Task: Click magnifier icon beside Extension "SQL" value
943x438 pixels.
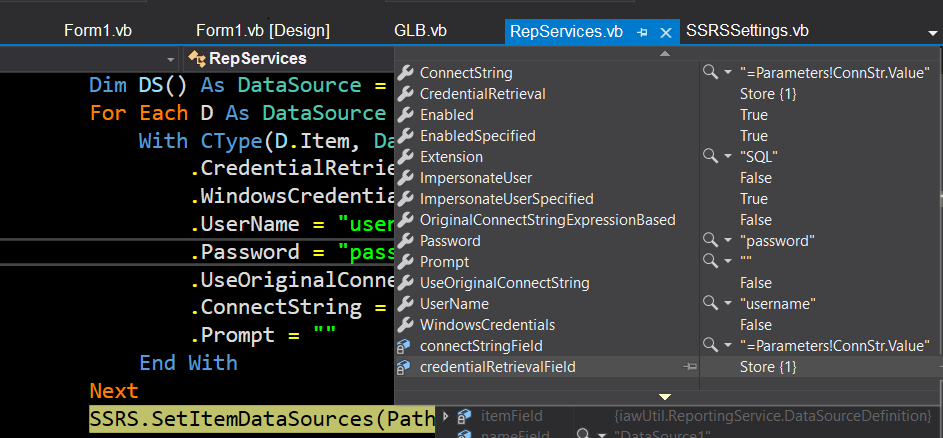Action: pos(710,157)
